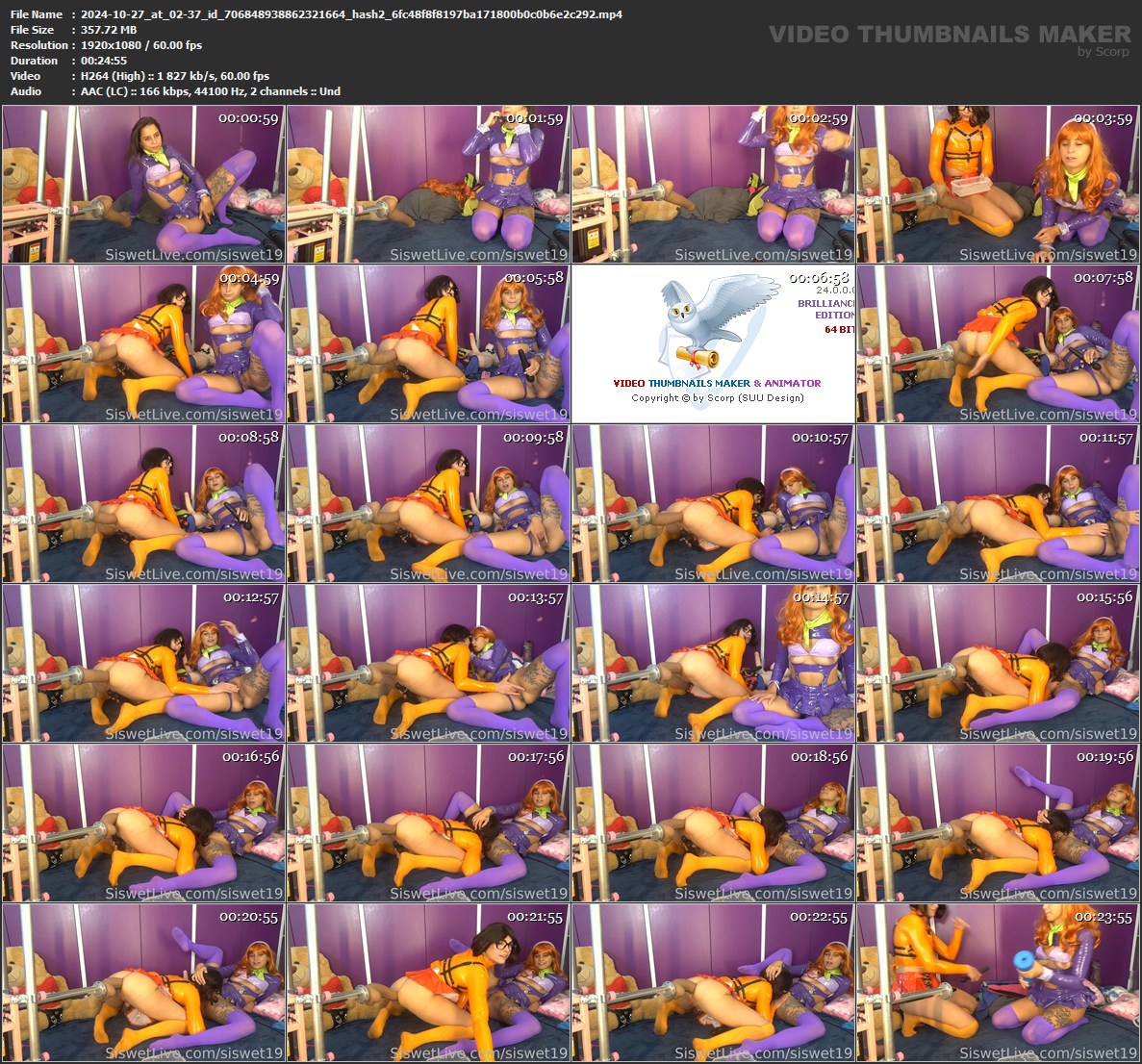Select the frame stamped 00:20:55
Viewport: 1142px width, 1064px height.
[x=143, y=982]
